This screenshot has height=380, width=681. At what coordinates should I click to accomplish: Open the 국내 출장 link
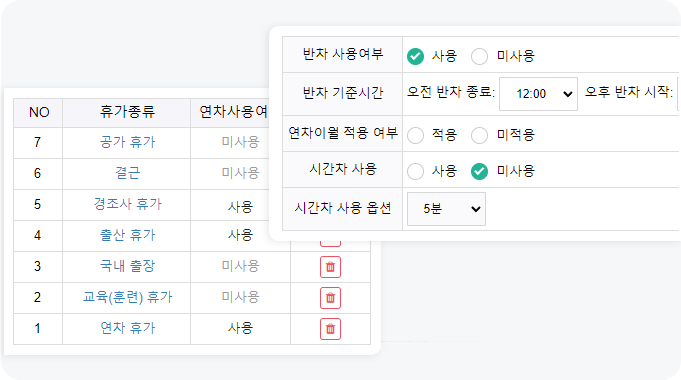coord(127,266)
